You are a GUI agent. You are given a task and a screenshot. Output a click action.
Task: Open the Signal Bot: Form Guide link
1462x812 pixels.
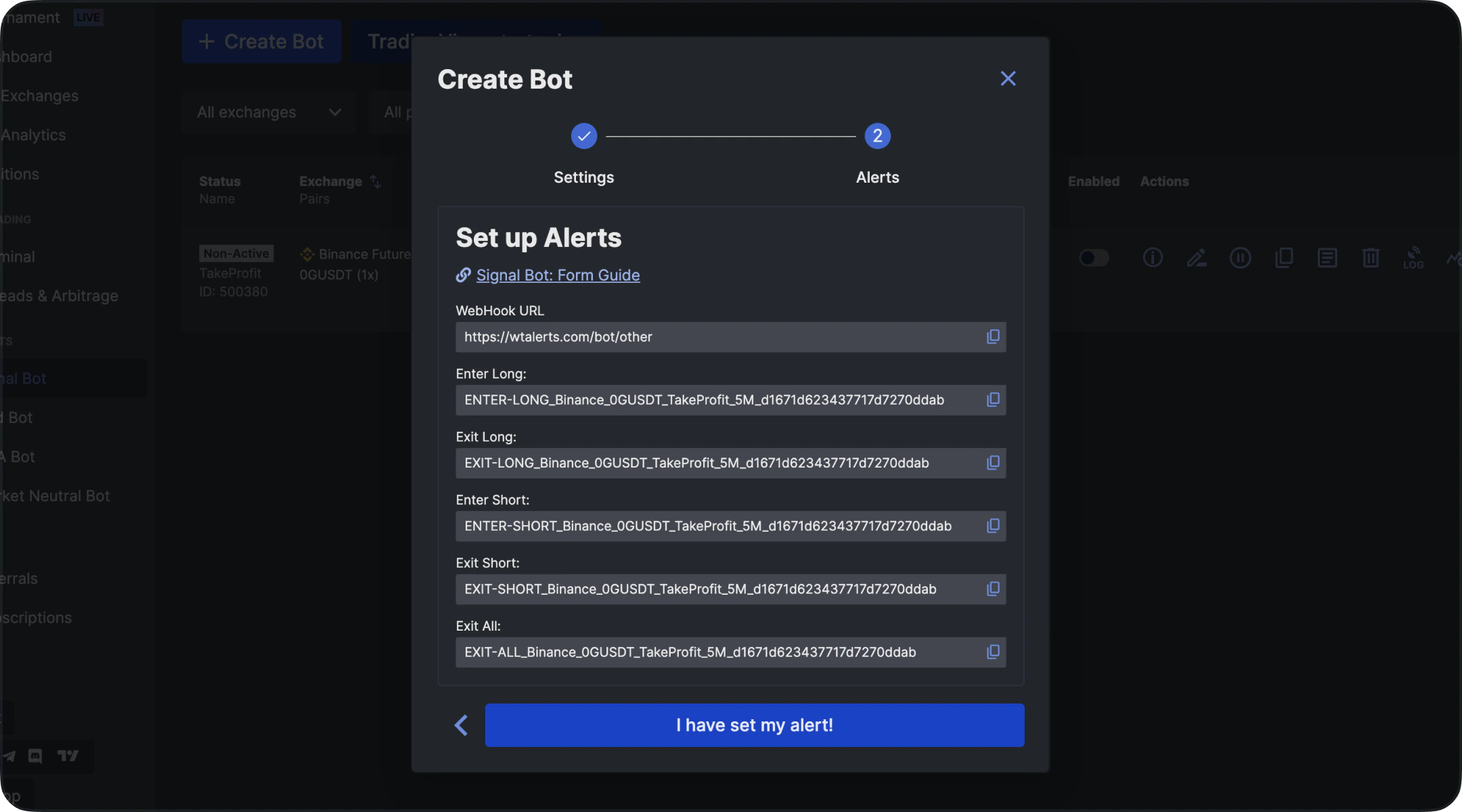coord(558,275)
